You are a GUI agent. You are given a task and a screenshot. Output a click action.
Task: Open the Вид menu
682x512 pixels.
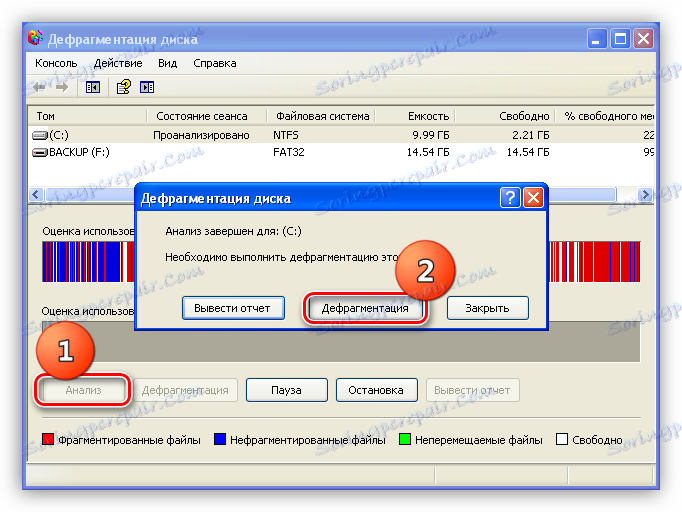[167, 64]
